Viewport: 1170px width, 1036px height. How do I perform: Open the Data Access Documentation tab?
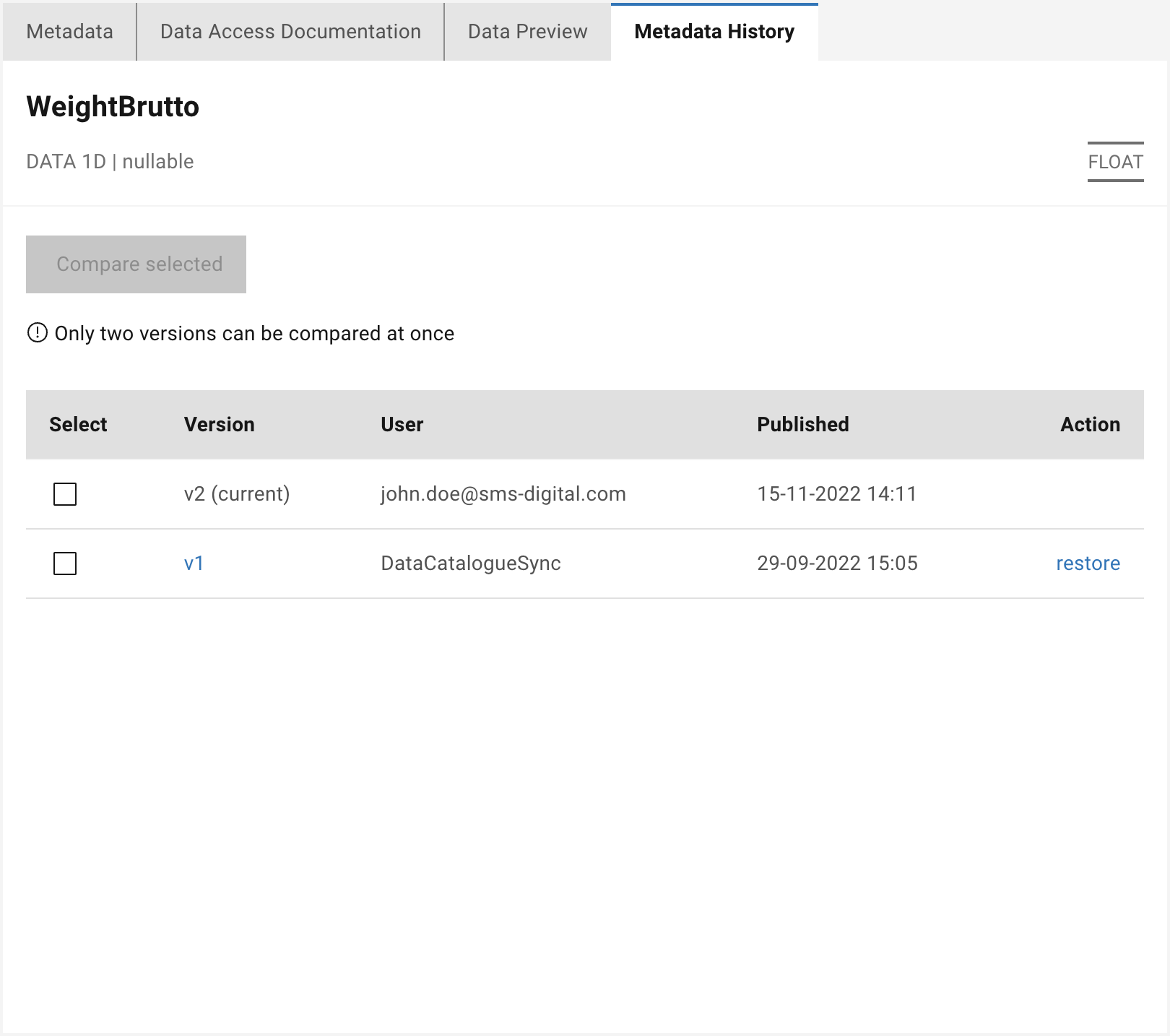[x=290, y=32]
